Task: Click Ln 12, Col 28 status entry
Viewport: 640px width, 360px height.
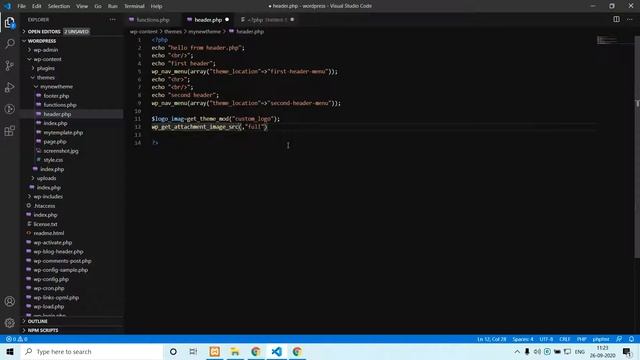Action: coord(491,339)
